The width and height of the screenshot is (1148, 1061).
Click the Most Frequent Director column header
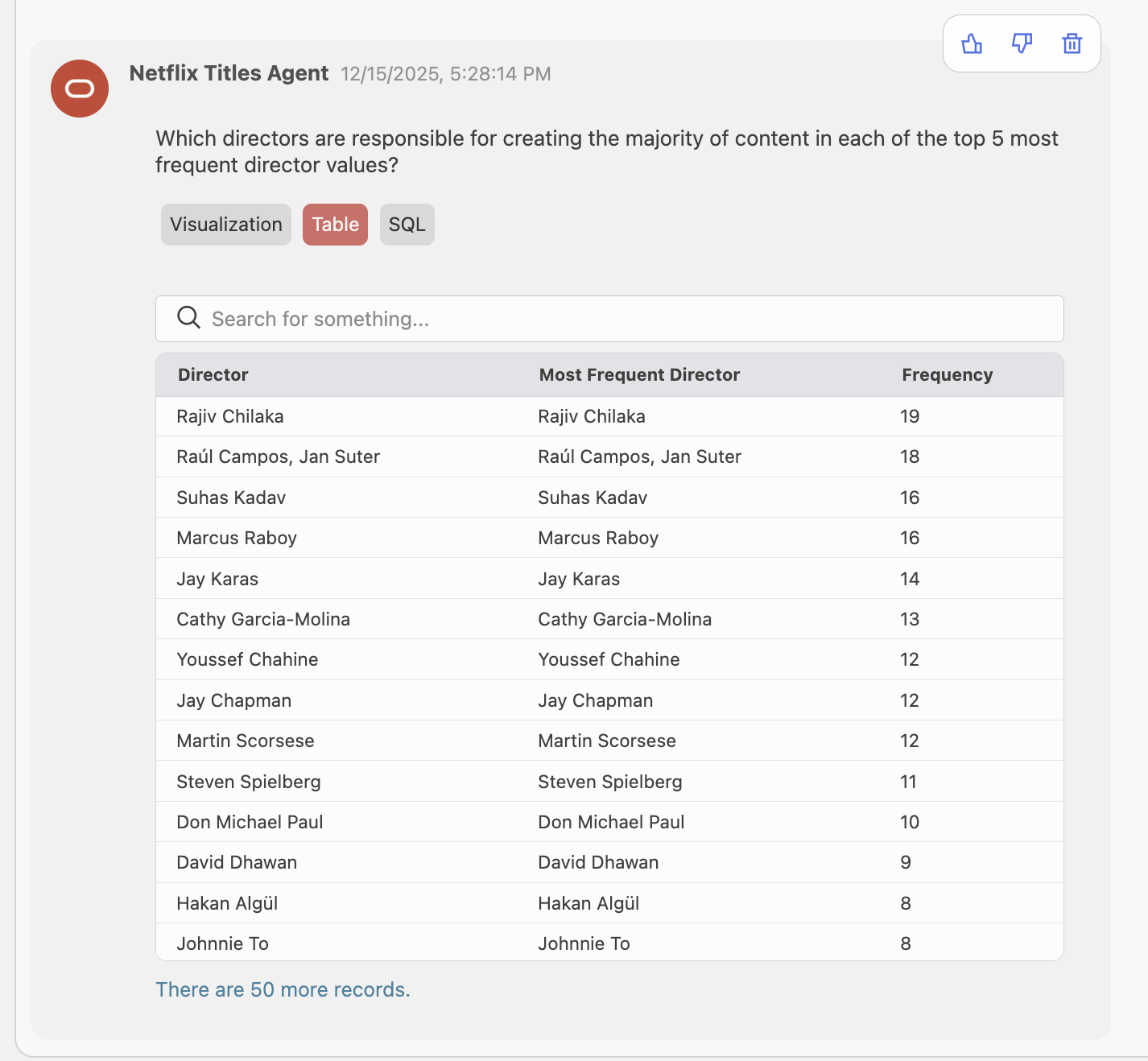639,374
